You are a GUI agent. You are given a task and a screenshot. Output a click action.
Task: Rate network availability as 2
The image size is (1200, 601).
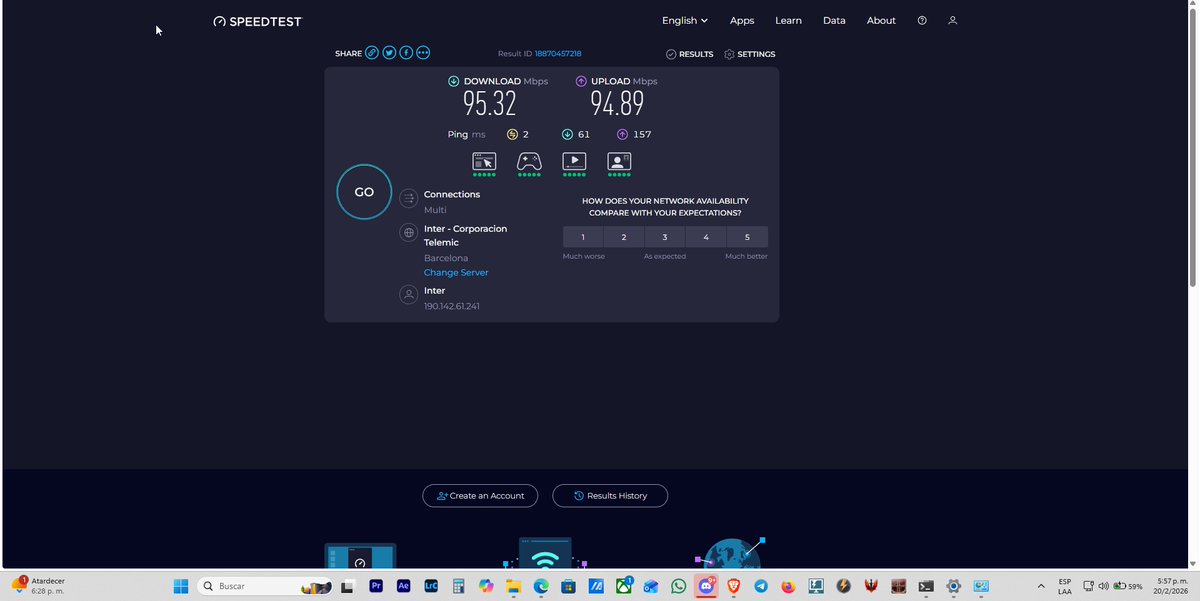tap(624, 237)
